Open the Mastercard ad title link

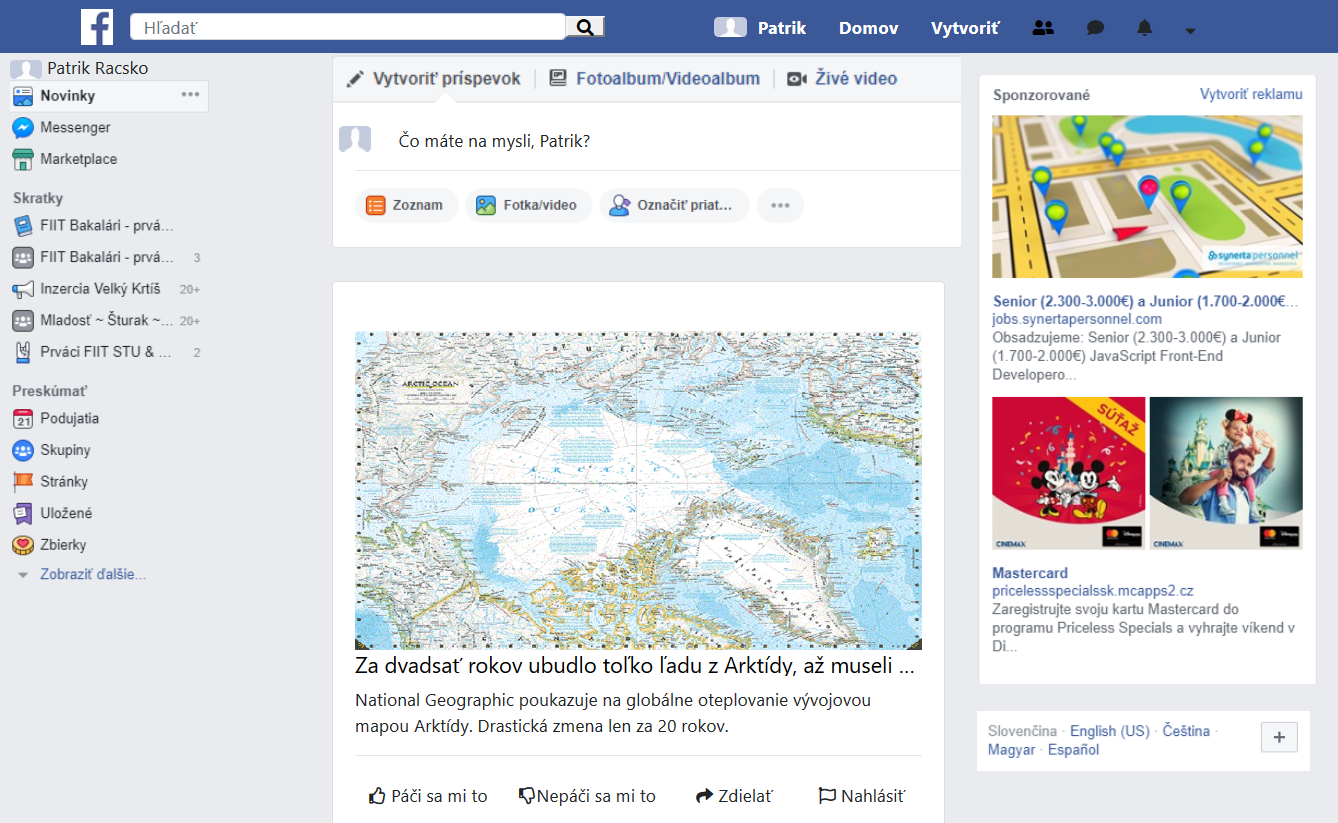[x=1030, y=573]
